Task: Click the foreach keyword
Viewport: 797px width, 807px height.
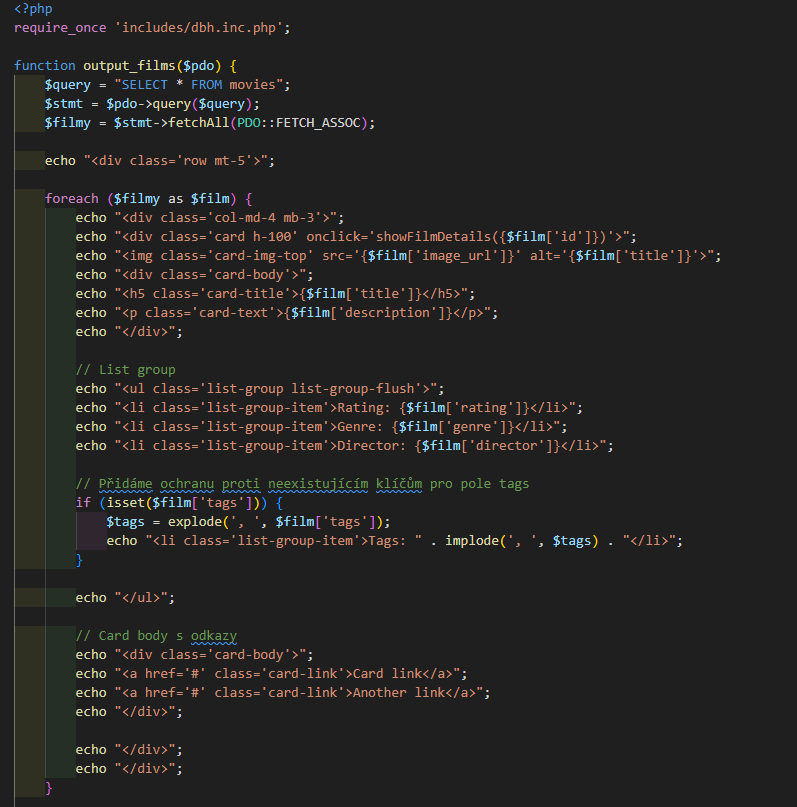Action: (72, 199)
